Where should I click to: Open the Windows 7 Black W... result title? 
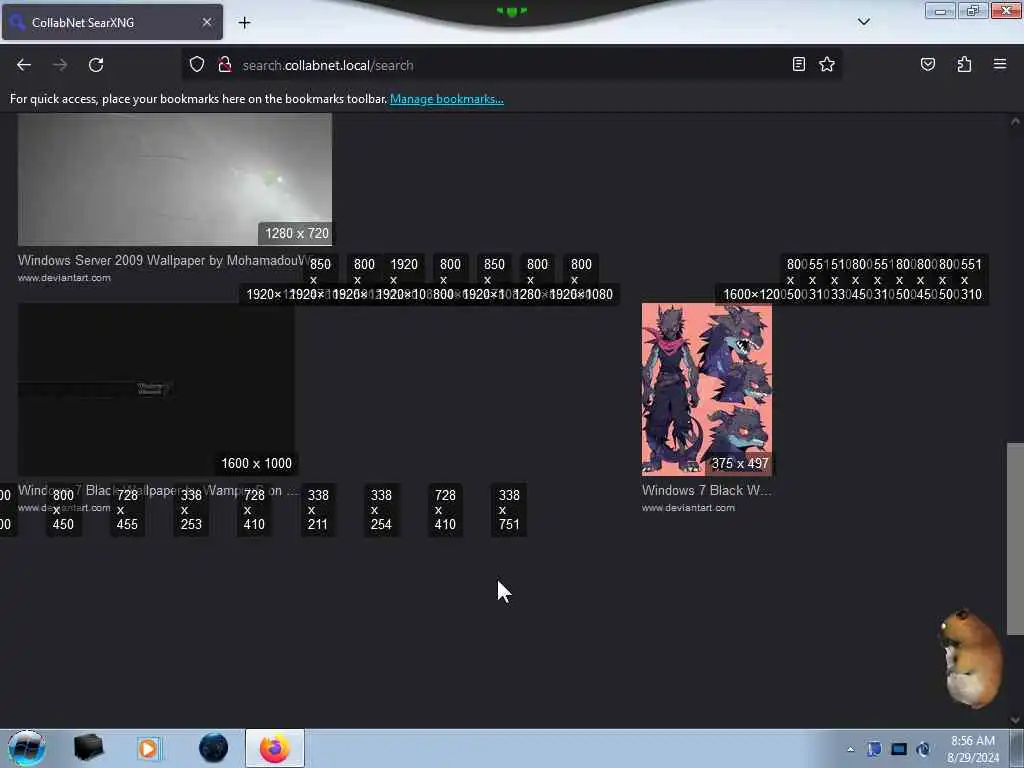[707, 490]
